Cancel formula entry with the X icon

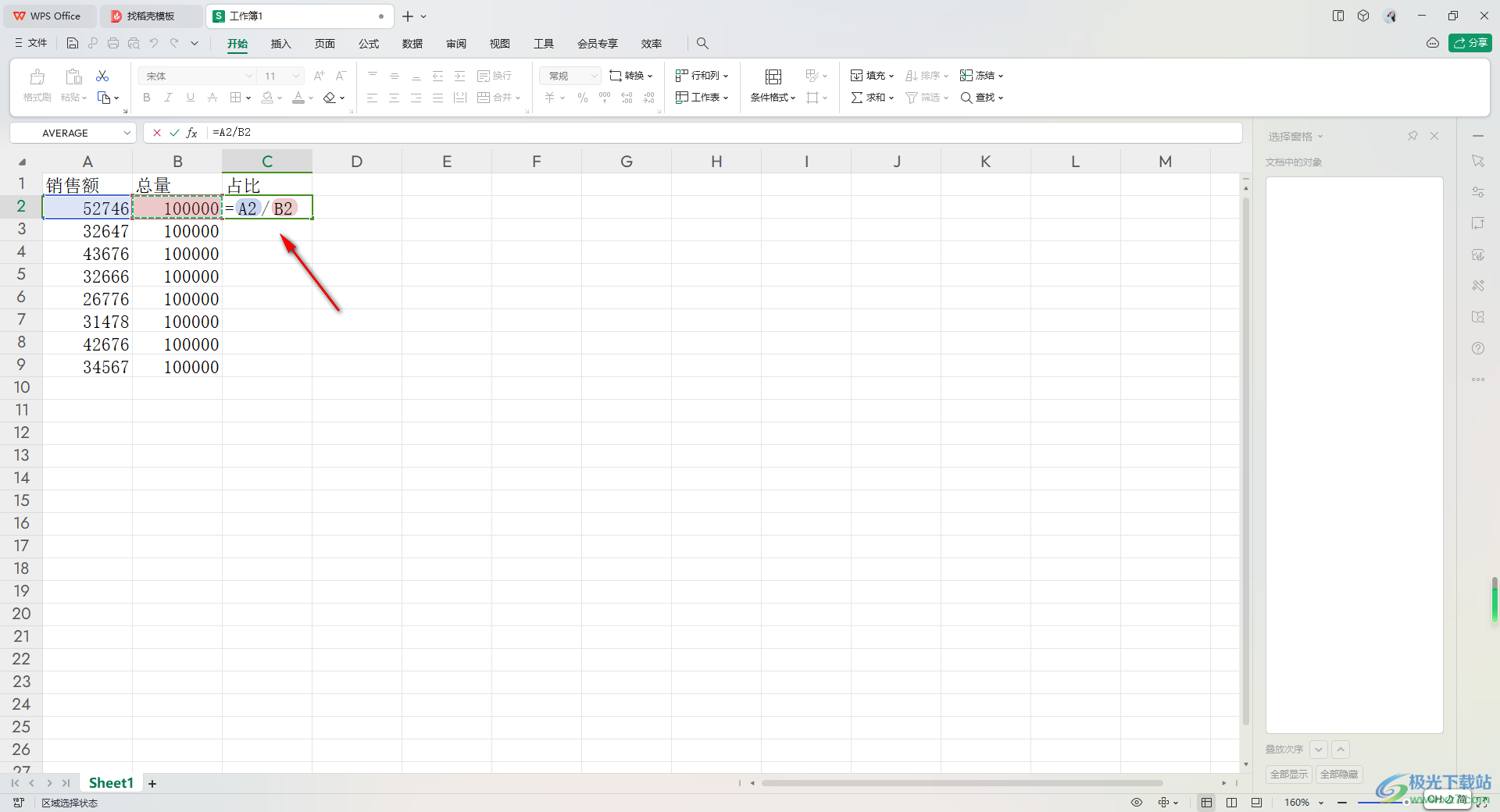[157, 133]
